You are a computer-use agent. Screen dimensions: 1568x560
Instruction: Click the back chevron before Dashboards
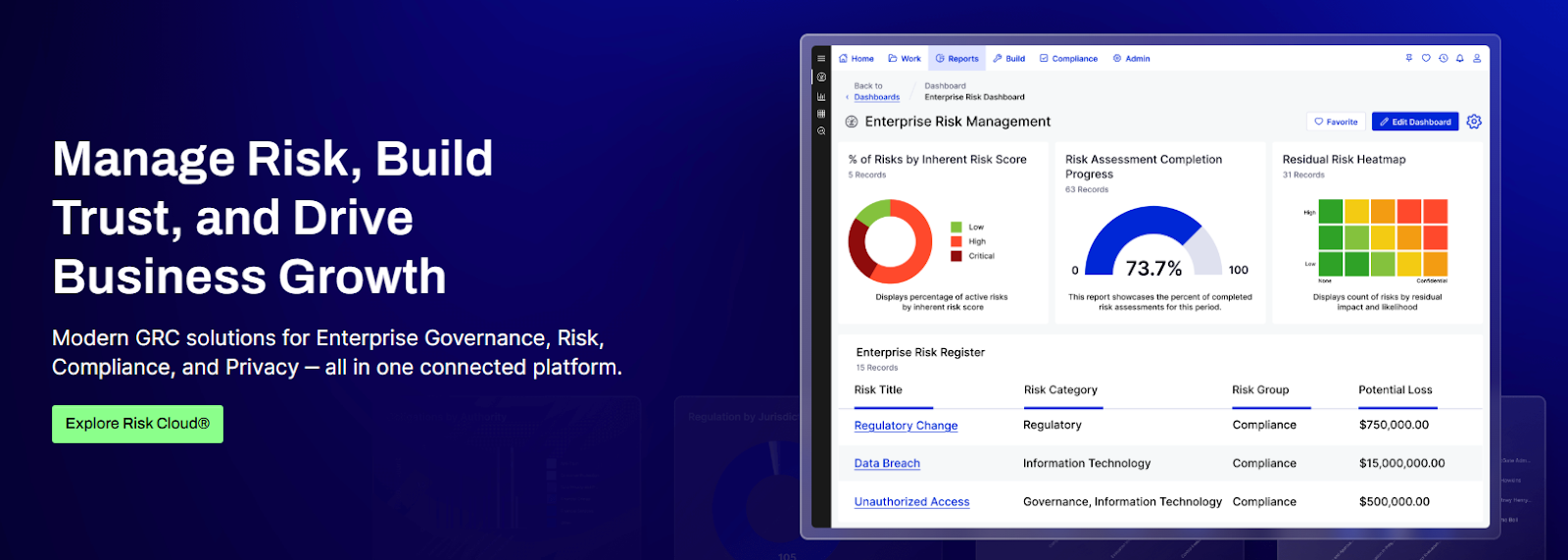click(848, 97)
